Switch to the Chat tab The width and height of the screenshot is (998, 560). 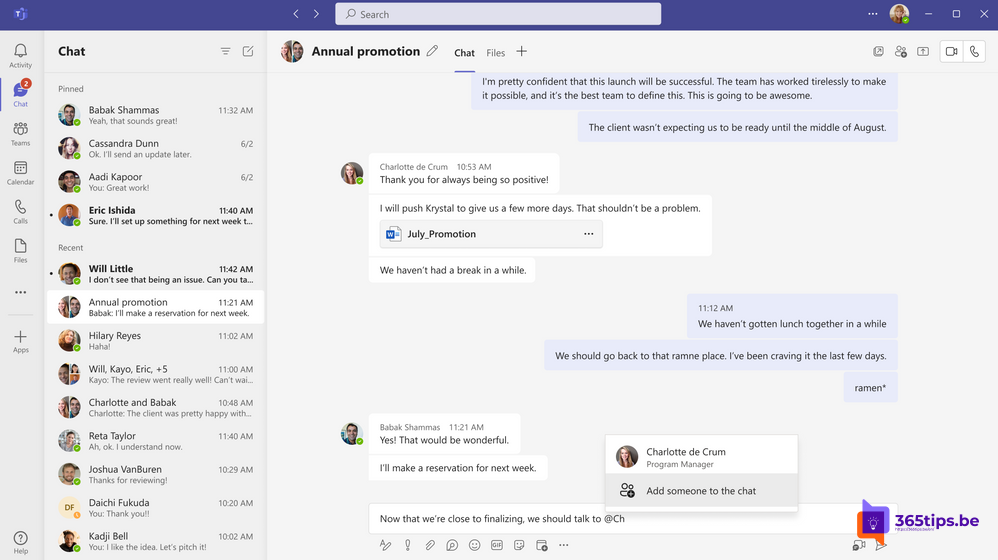pos(464,53)
